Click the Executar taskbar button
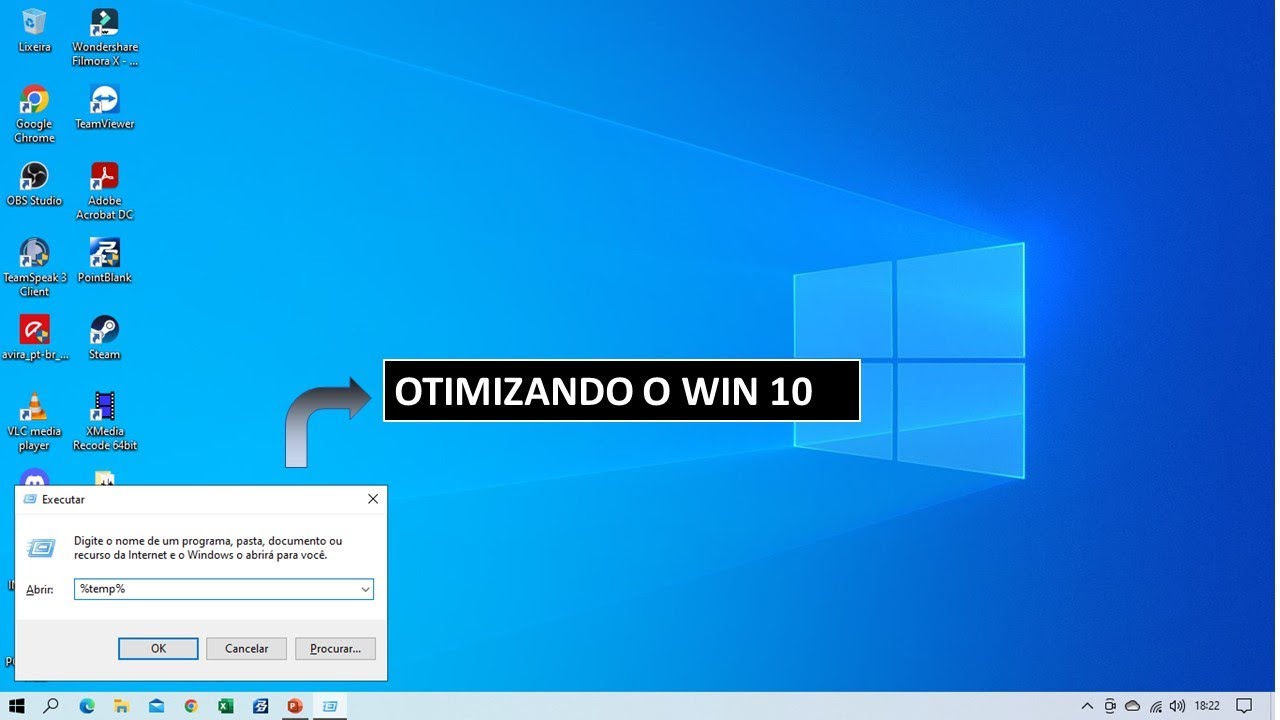Image resolution: width=1280 pixels, height=720 pixels. pos(330,706)
